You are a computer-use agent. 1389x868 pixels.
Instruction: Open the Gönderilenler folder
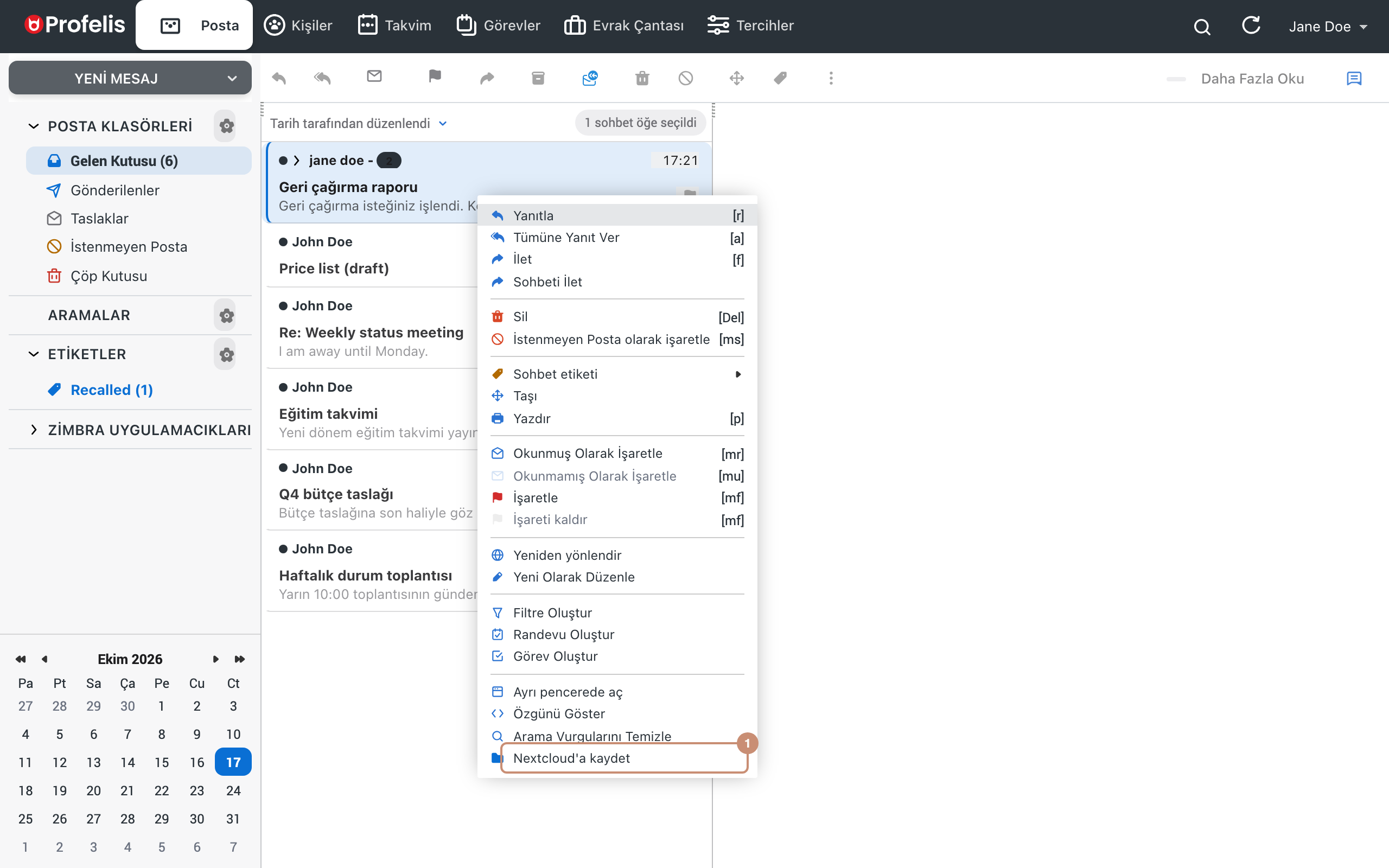pos(138,190)
